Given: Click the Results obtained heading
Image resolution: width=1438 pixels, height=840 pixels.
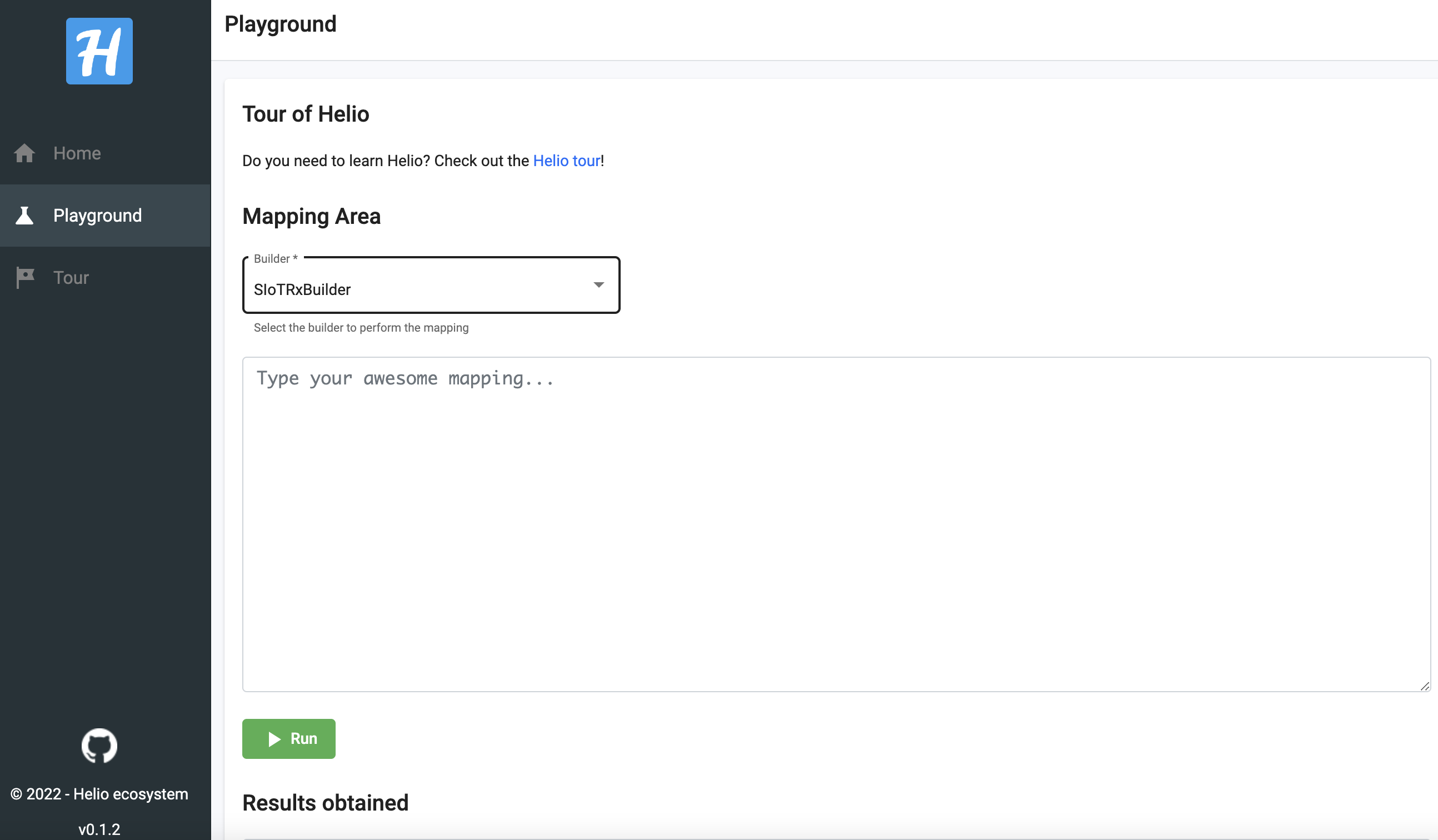Looking at the screenshot, I should 326,803.
